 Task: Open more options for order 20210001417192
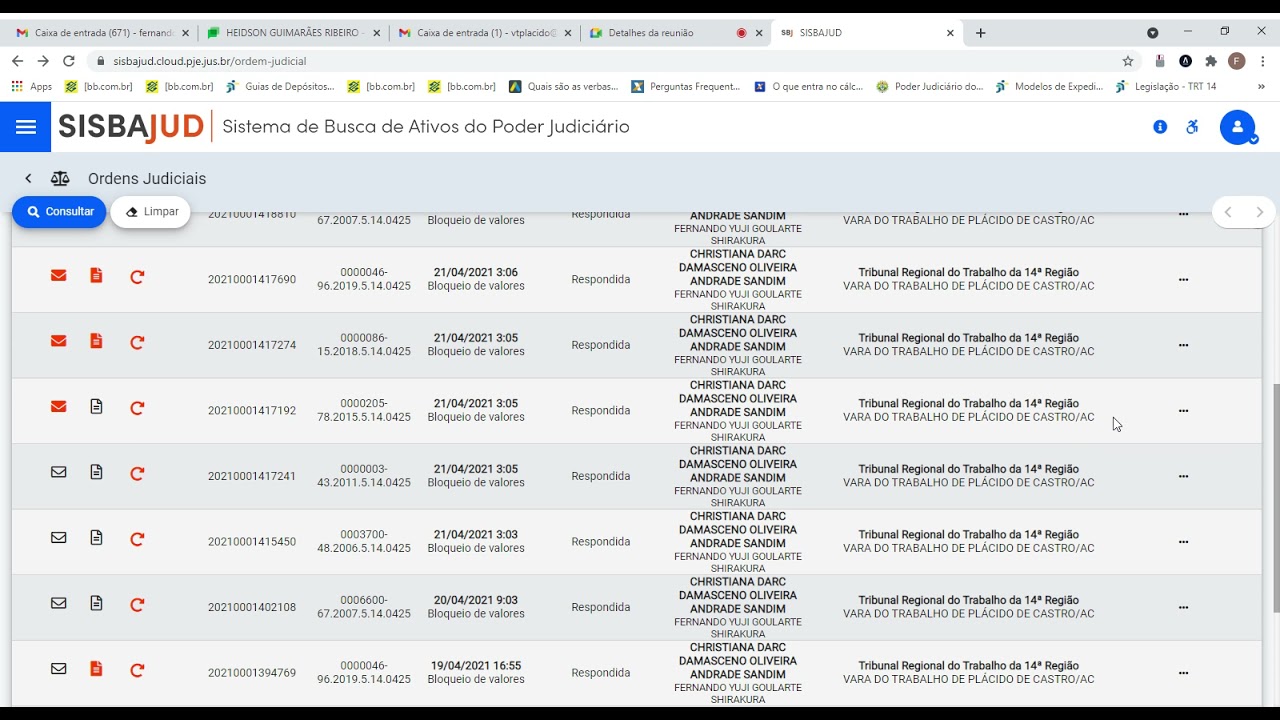click(1183, 411)
